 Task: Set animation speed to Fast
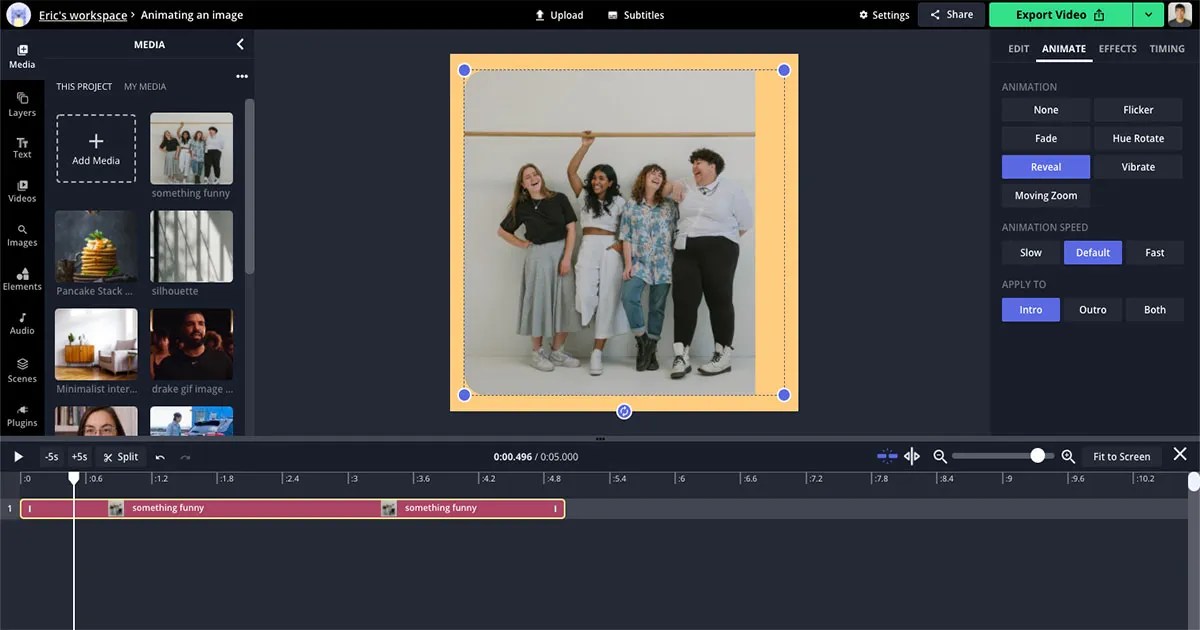tap(1155, 252)
